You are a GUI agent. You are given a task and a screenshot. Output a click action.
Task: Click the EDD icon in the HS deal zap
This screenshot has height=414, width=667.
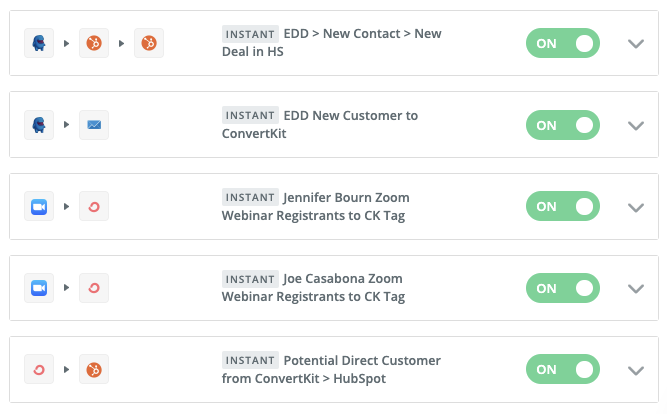(x=39, y=43)
